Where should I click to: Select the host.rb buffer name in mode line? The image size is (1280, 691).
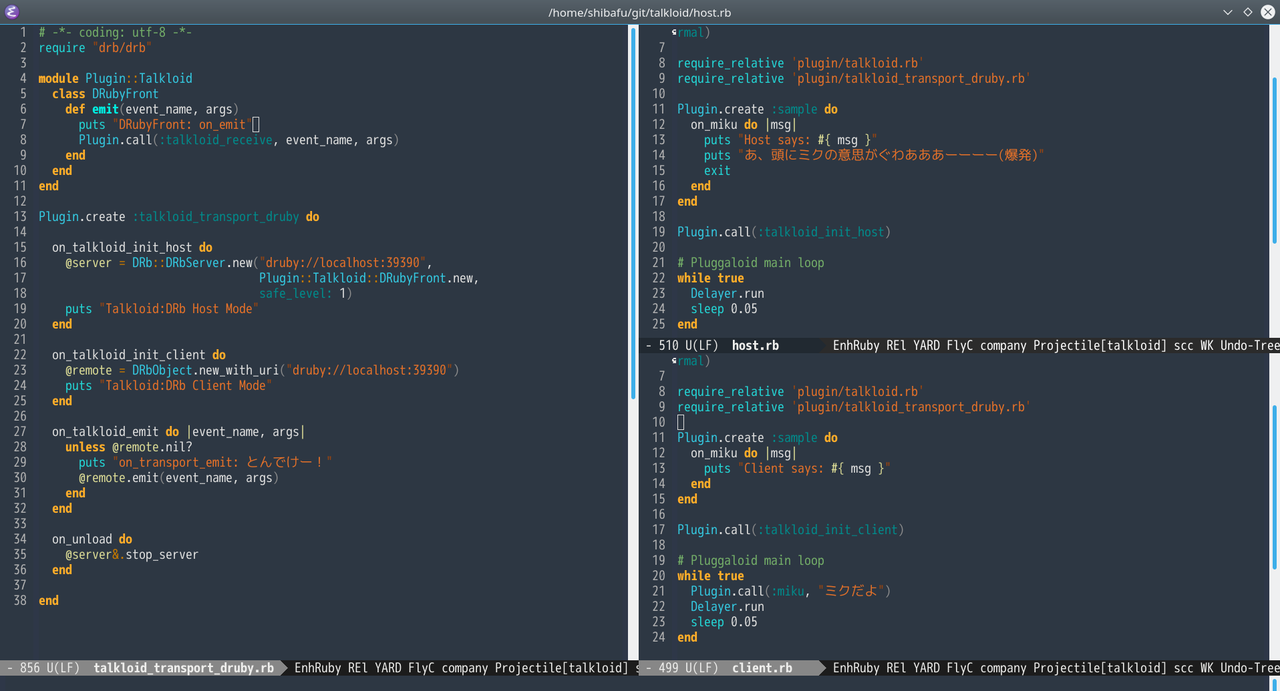click(x=755, y=346)
